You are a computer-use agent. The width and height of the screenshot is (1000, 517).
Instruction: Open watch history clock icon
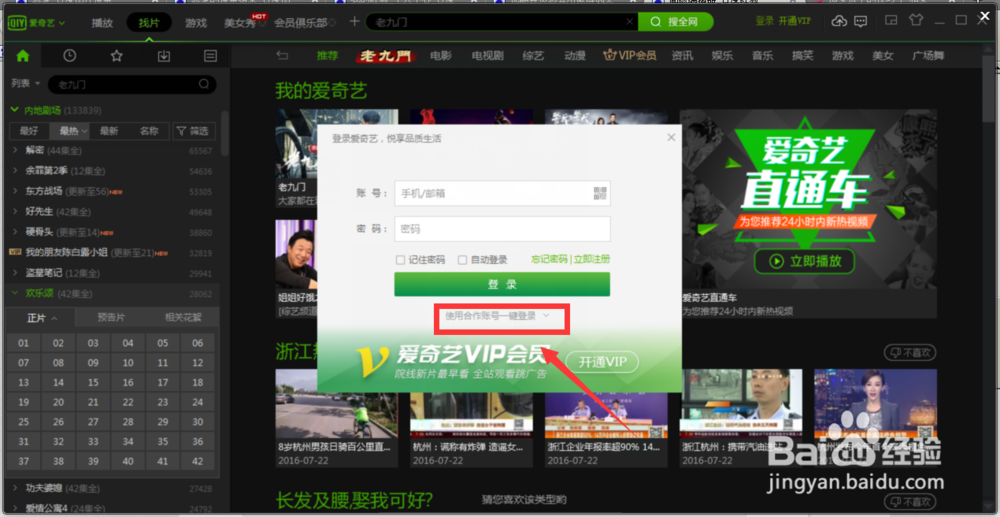click(70, 56)
